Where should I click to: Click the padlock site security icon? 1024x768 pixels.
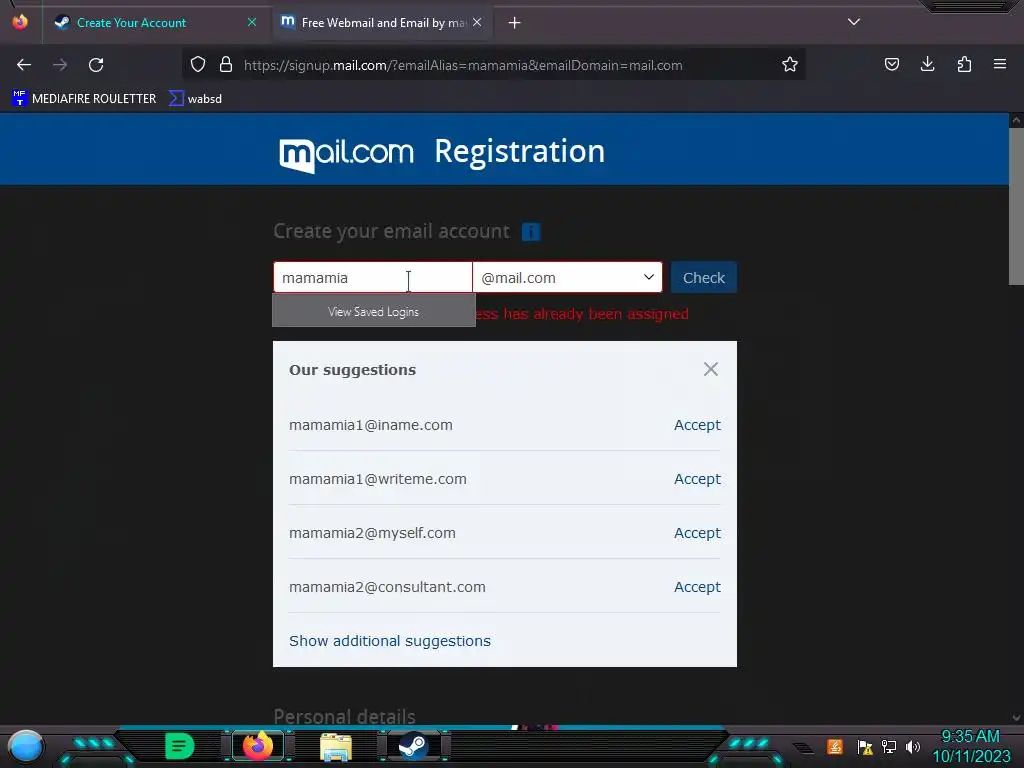226,65
